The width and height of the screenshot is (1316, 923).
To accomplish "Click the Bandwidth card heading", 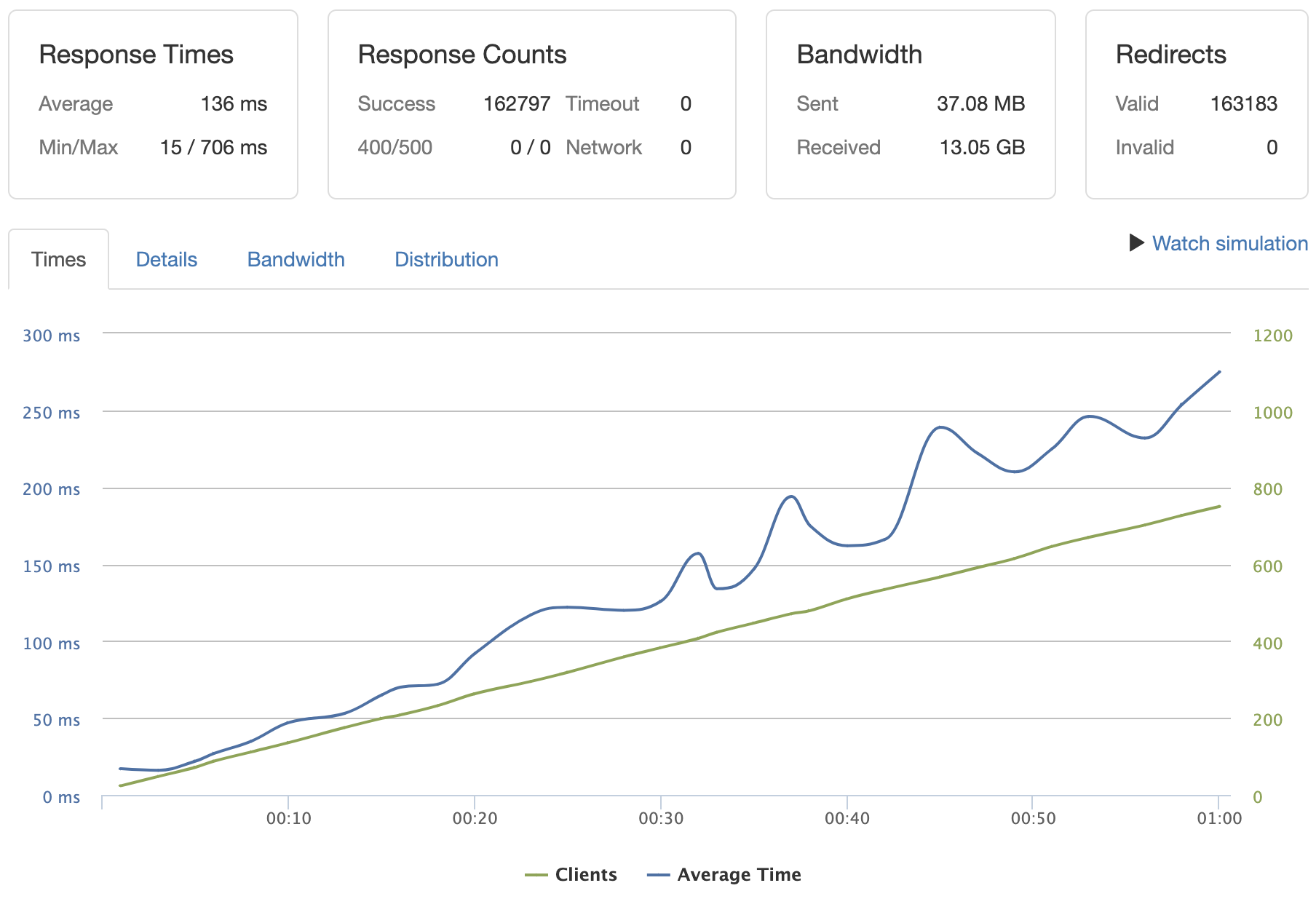I will coord(860,55).
